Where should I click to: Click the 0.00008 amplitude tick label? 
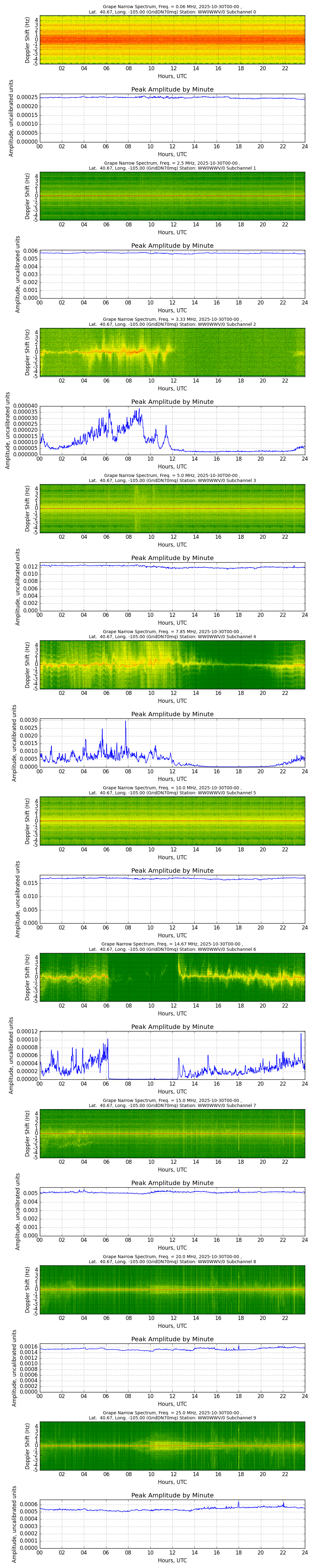tap(26, 1048)
